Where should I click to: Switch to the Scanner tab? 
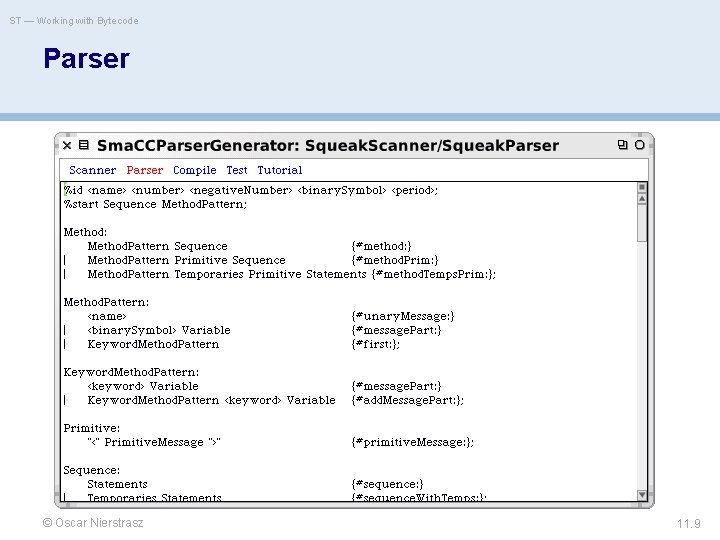(93, 170)
